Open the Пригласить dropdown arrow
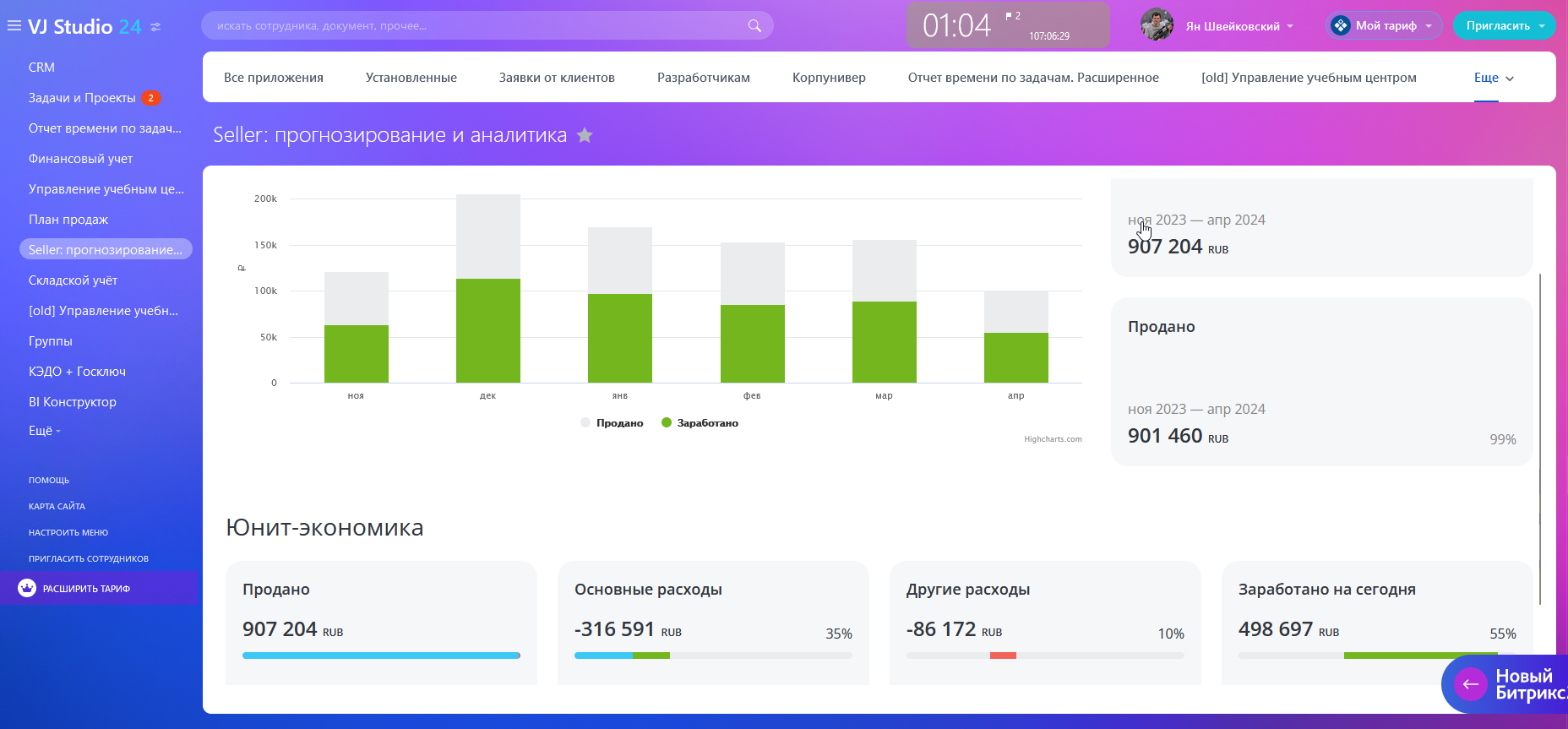Screen dimensions: 1568x729 [x=1542, y=26]
